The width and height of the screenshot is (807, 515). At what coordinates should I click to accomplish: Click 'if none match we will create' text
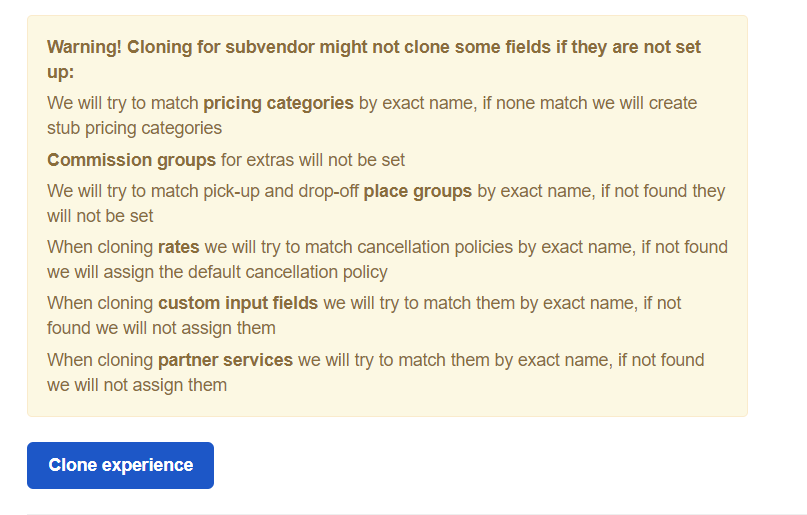pyautogui.click(x=590, y=103)
